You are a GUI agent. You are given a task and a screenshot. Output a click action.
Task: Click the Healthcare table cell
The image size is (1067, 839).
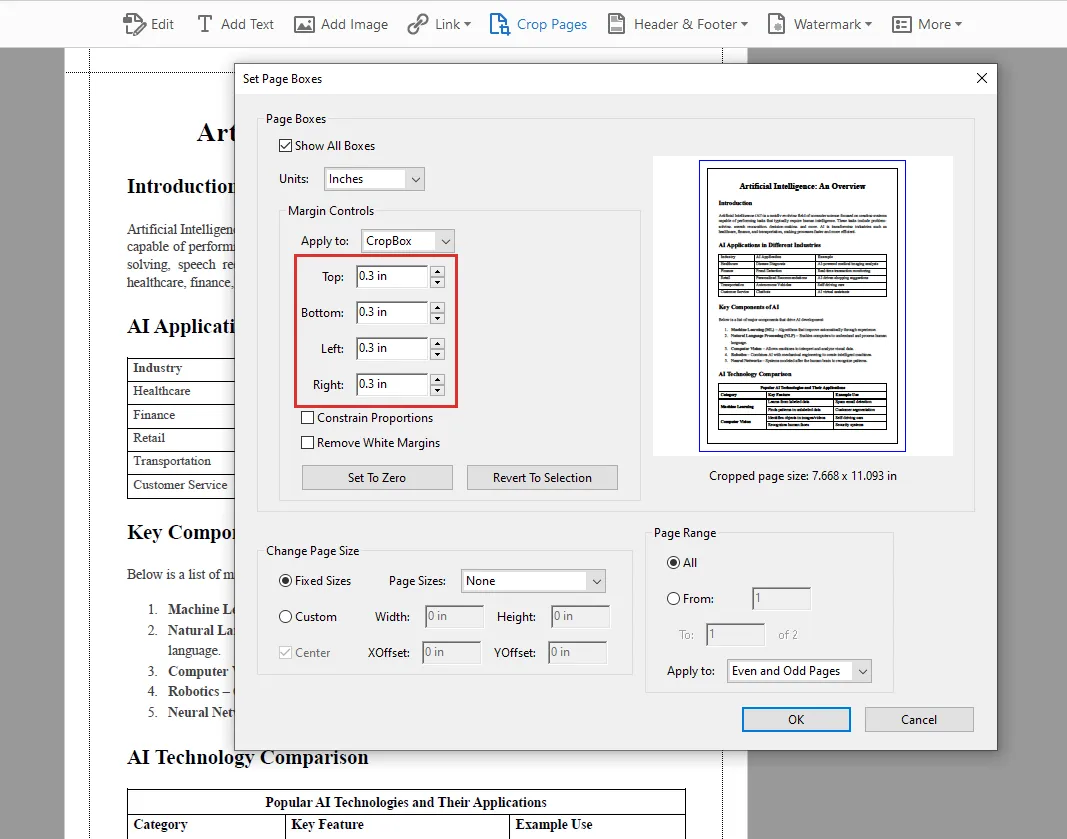180,391
